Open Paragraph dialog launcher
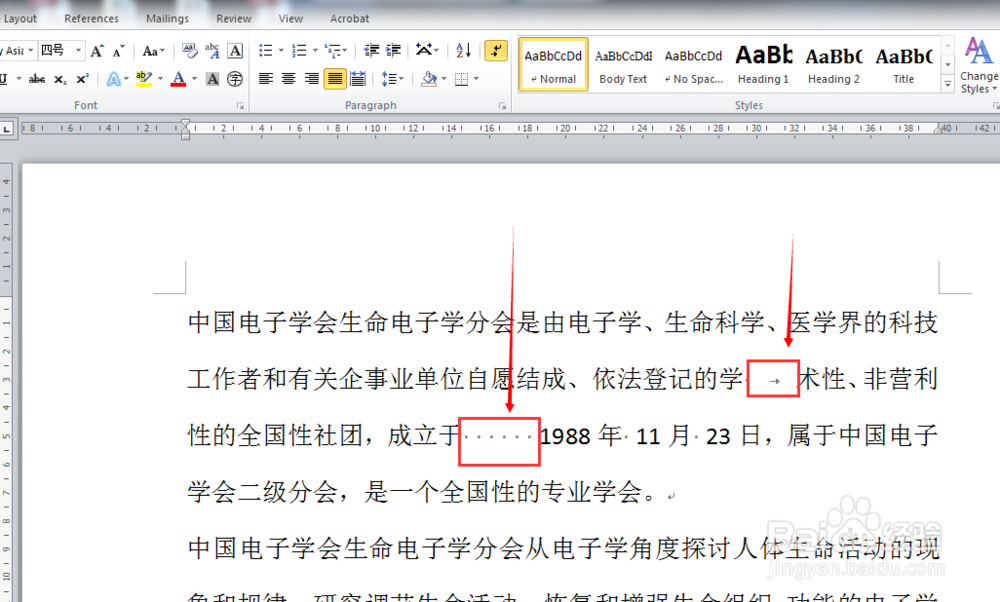 click(503, 106)
